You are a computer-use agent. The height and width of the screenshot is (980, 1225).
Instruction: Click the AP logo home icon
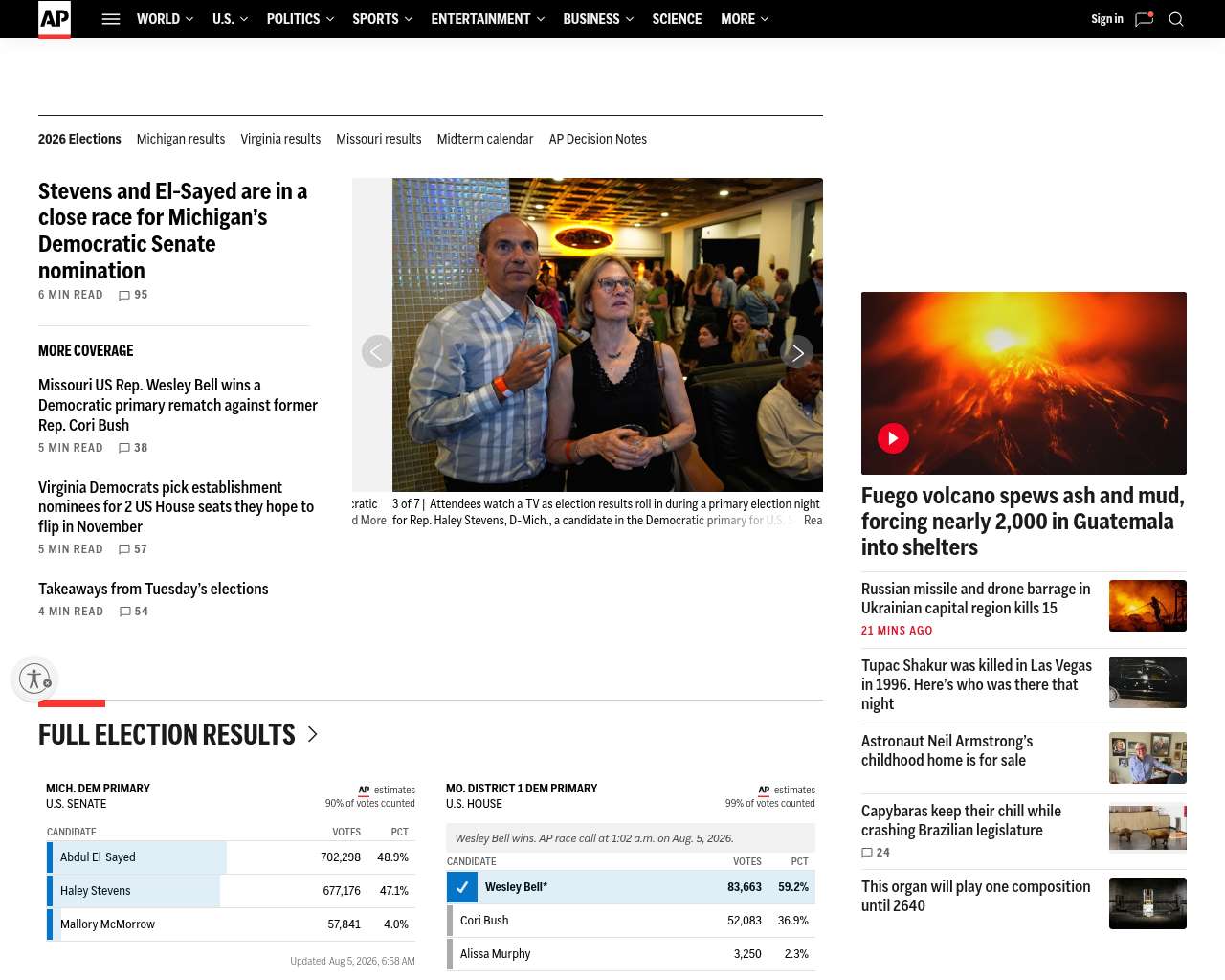click(x=55, y=19)
